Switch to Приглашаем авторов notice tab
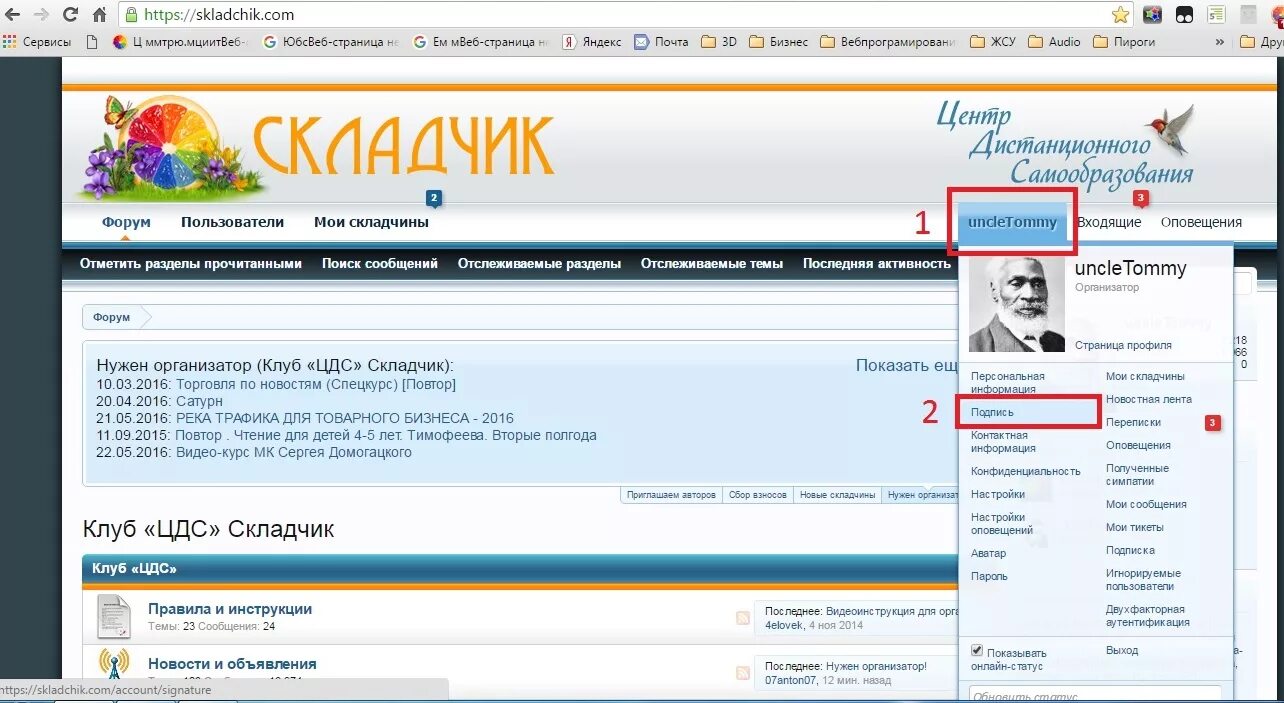The width and height of the screenshot is (1284, 703). pyautogui.click(x=671, y=495)
